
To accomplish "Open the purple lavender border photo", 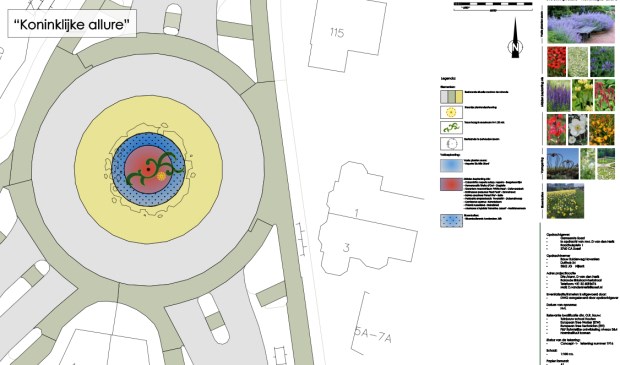I will point(581,25).
